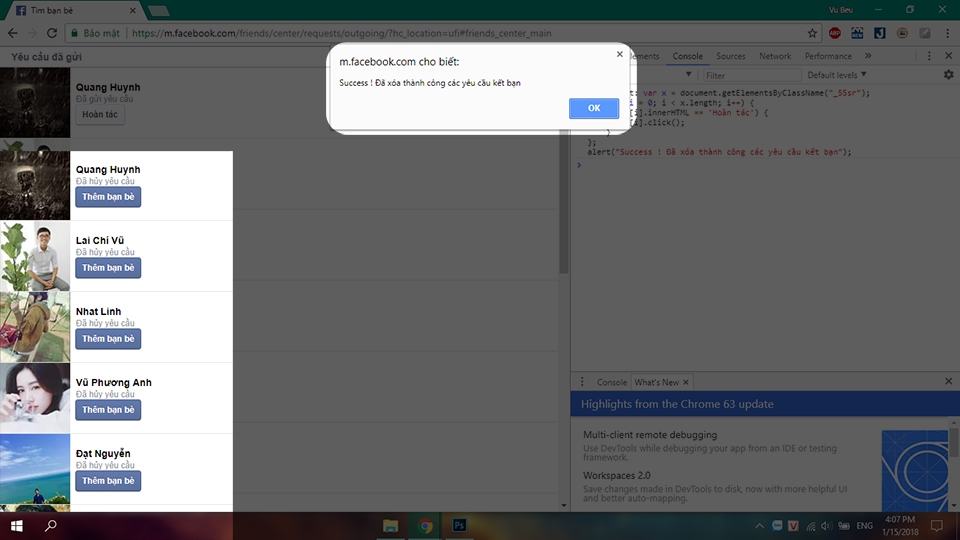960x540 pixels.
Task: Open Windows Start menu
Action: pos(17,526)
